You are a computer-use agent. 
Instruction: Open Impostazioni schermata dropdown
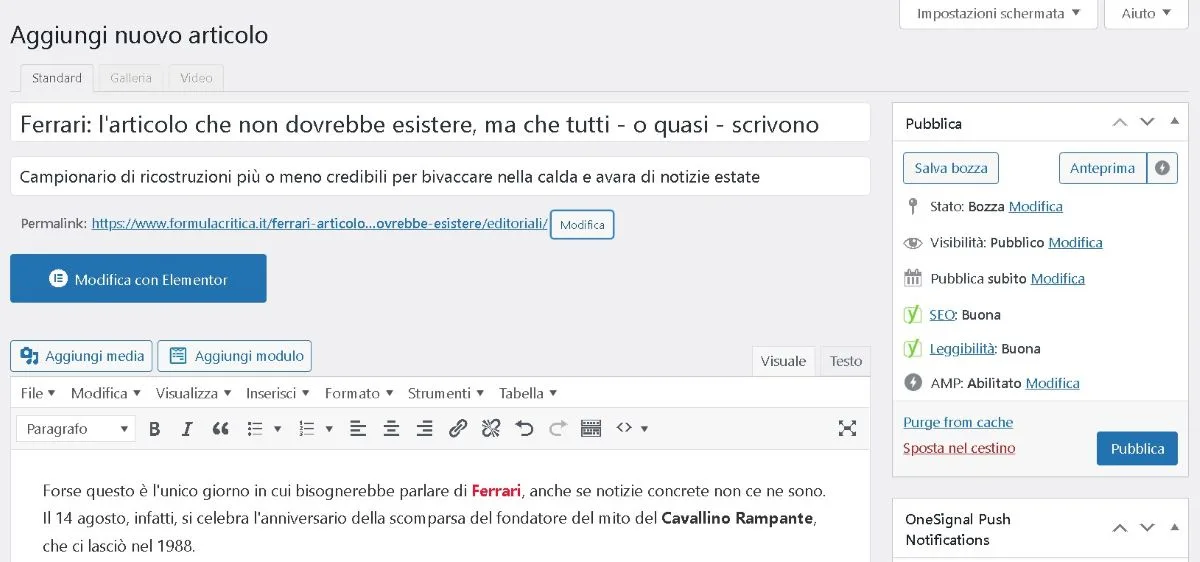pos(998,14)
